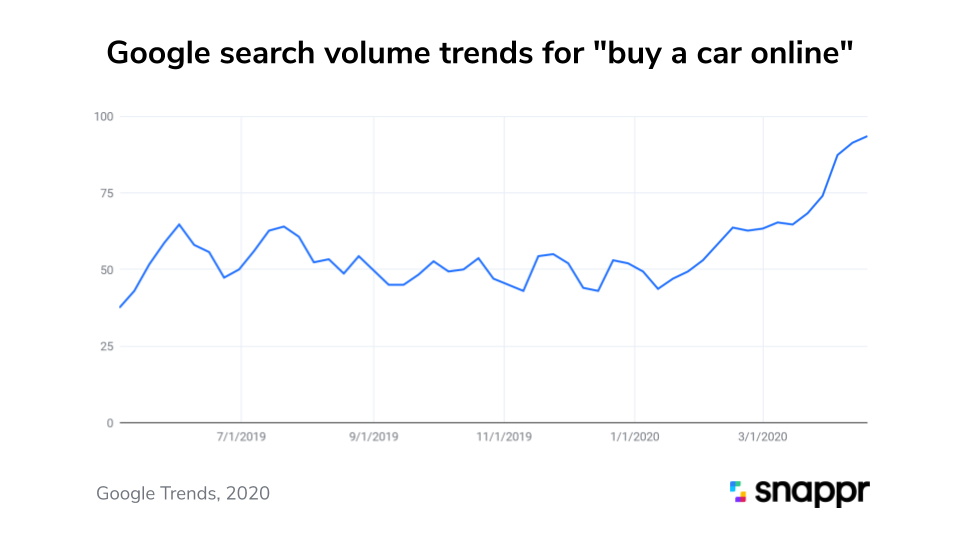Screen dimensions: 960x540
Task: Click the snappr colorful logo icon
Action: coord(738,491)
